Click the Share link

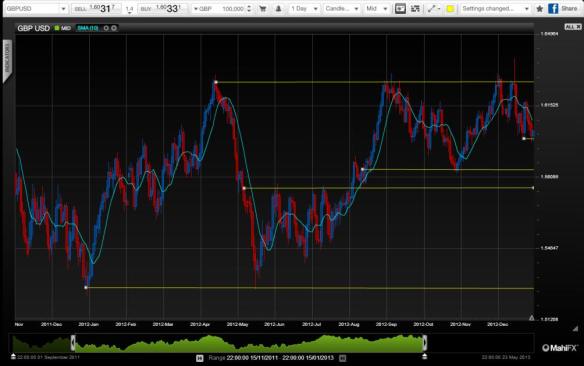click(569, 9)
